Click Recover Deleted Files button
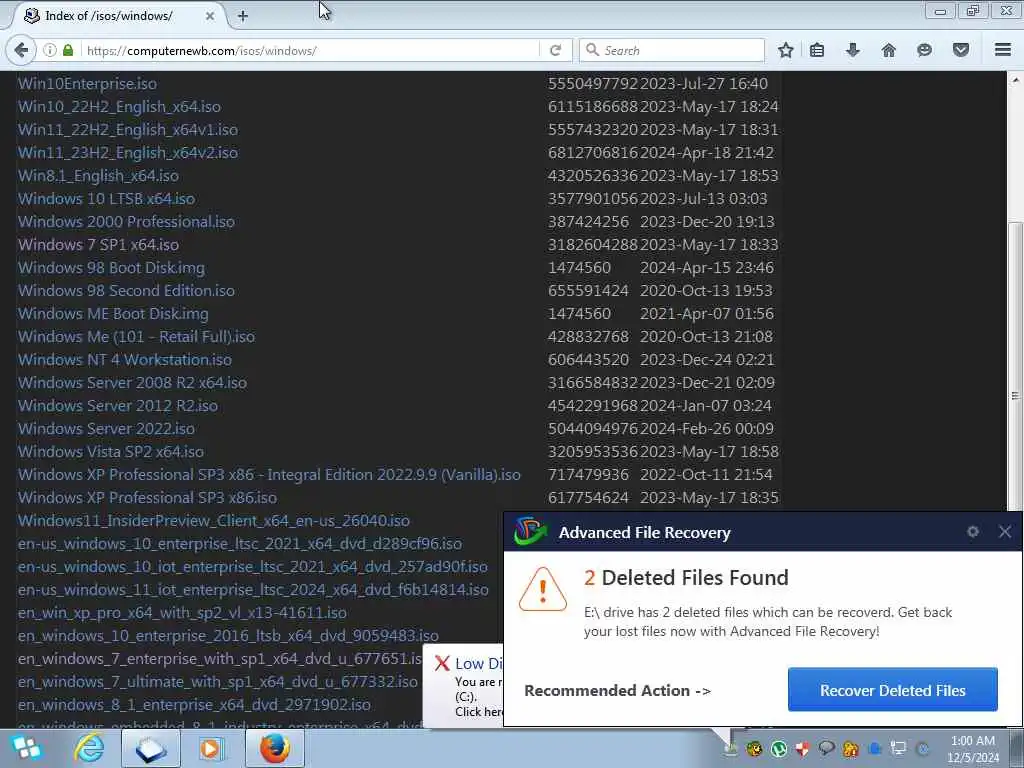 point(893,690)
